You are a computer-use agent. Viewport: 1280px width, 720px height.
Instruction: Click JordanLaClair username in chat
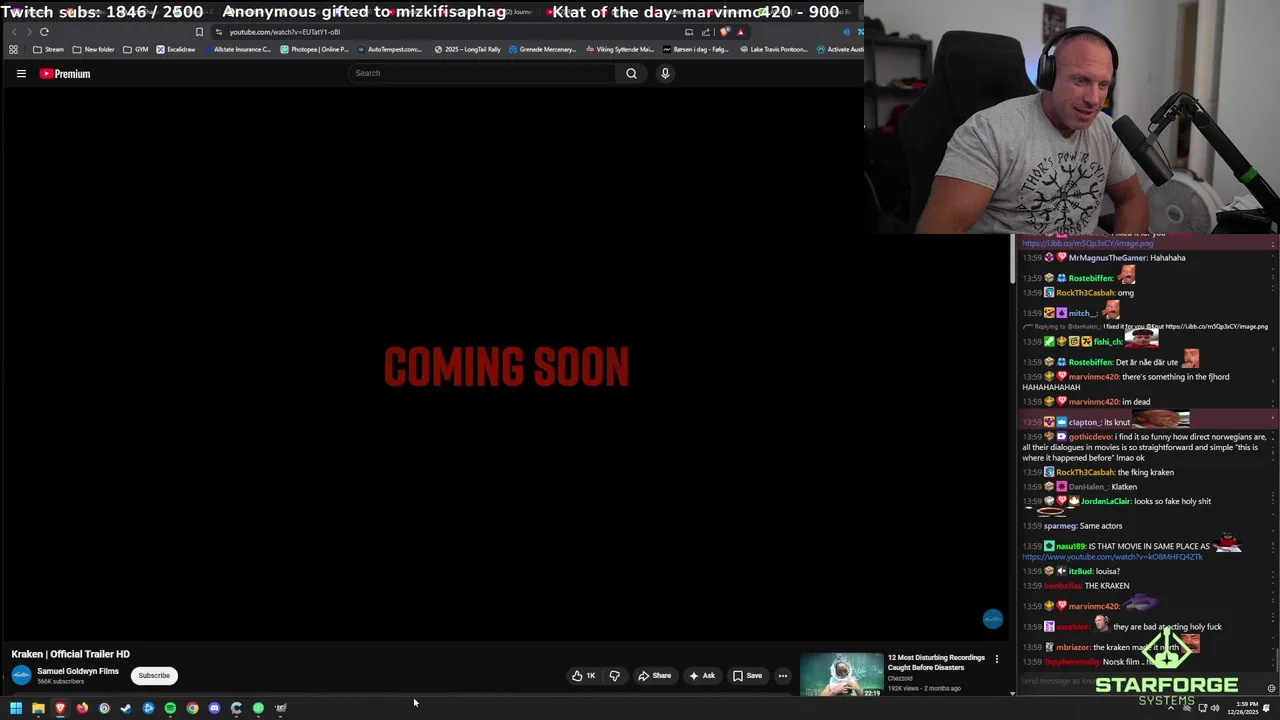1106,502
